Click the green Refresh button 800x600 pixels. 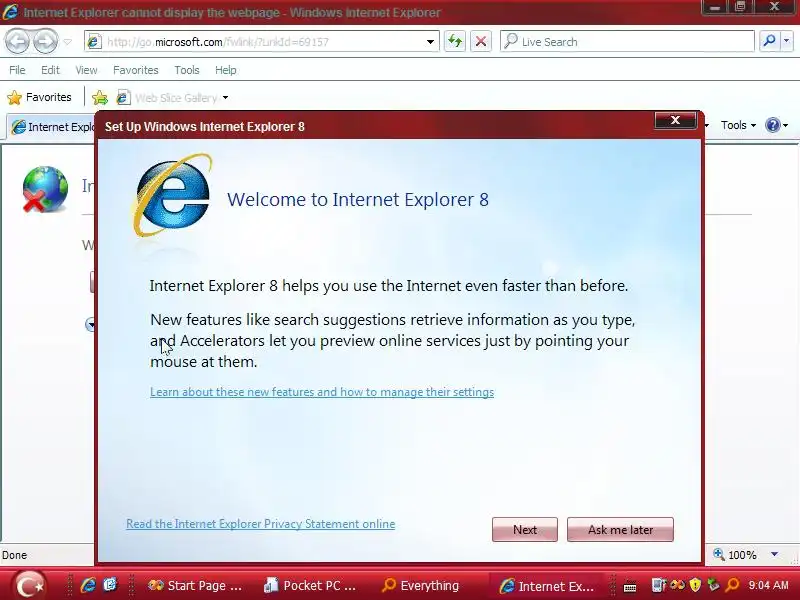click(455, 41)
